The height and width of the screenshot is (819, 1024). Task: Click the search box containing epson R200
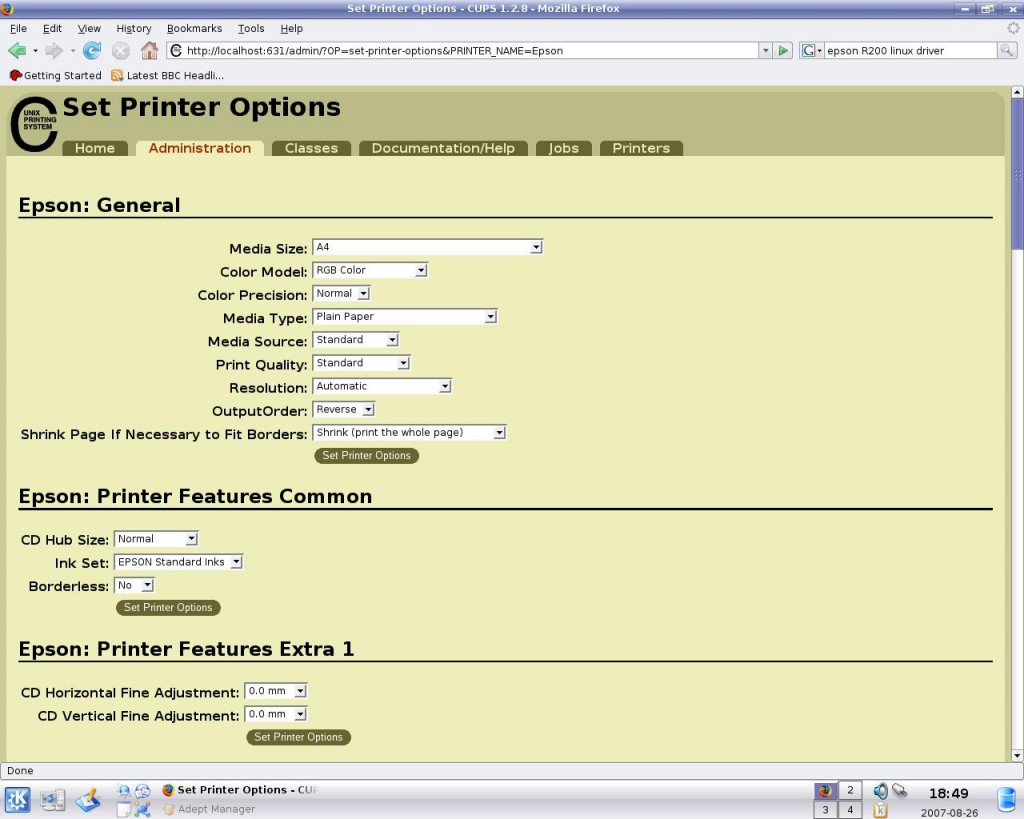point(910,50)
